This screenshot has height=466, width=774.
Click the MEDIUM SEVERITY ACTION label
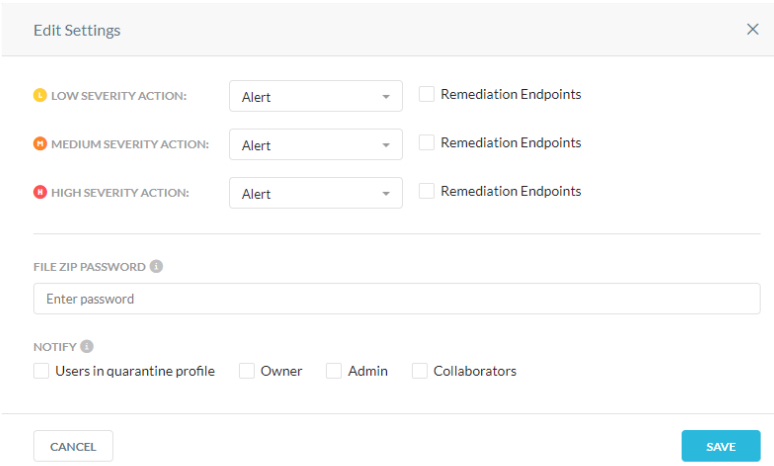tap(130, 144)
